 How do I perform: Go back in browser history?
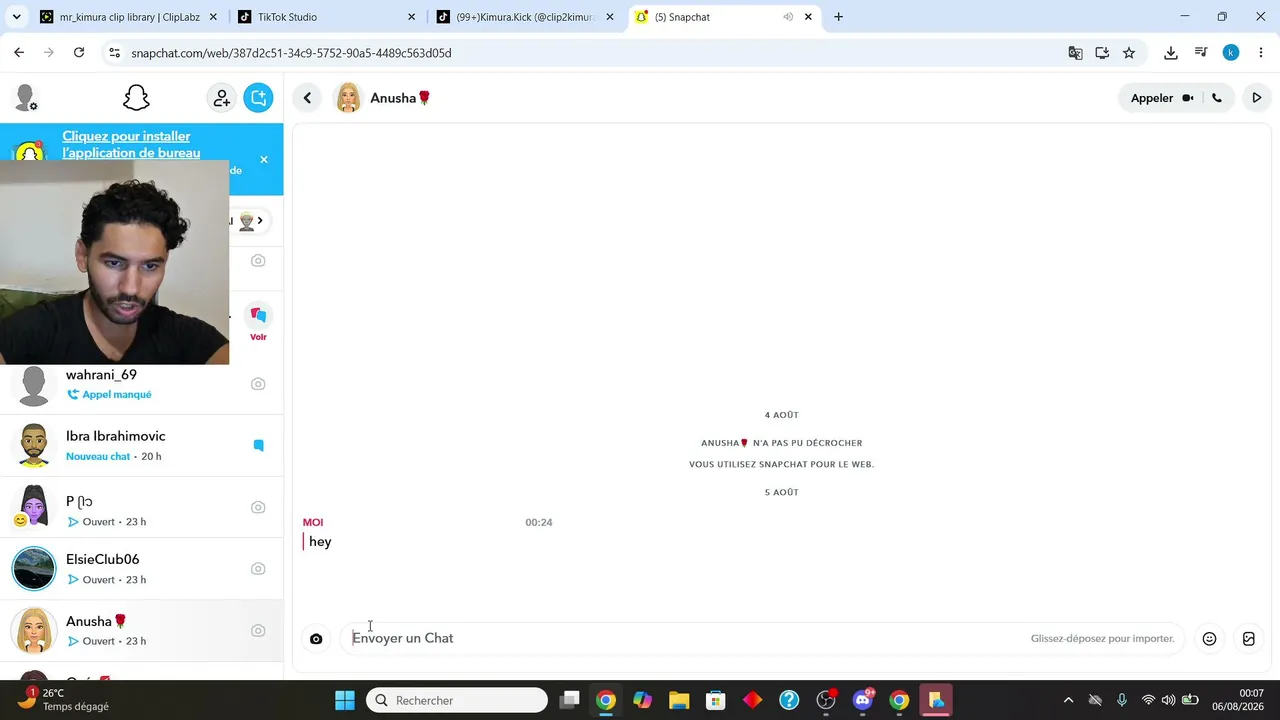pyautogui.click(x=19, y=53)
